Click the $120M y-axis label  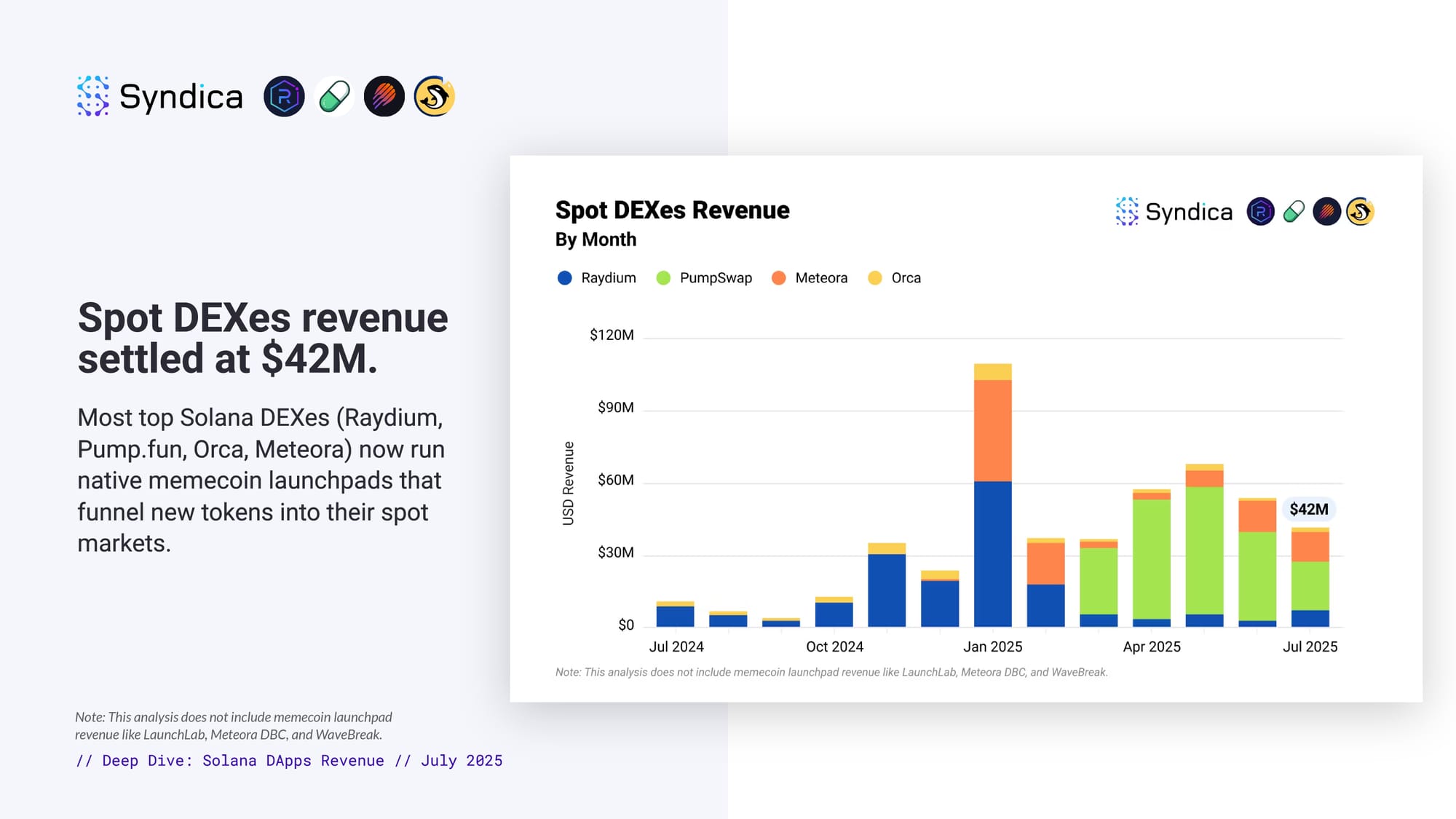612,335
